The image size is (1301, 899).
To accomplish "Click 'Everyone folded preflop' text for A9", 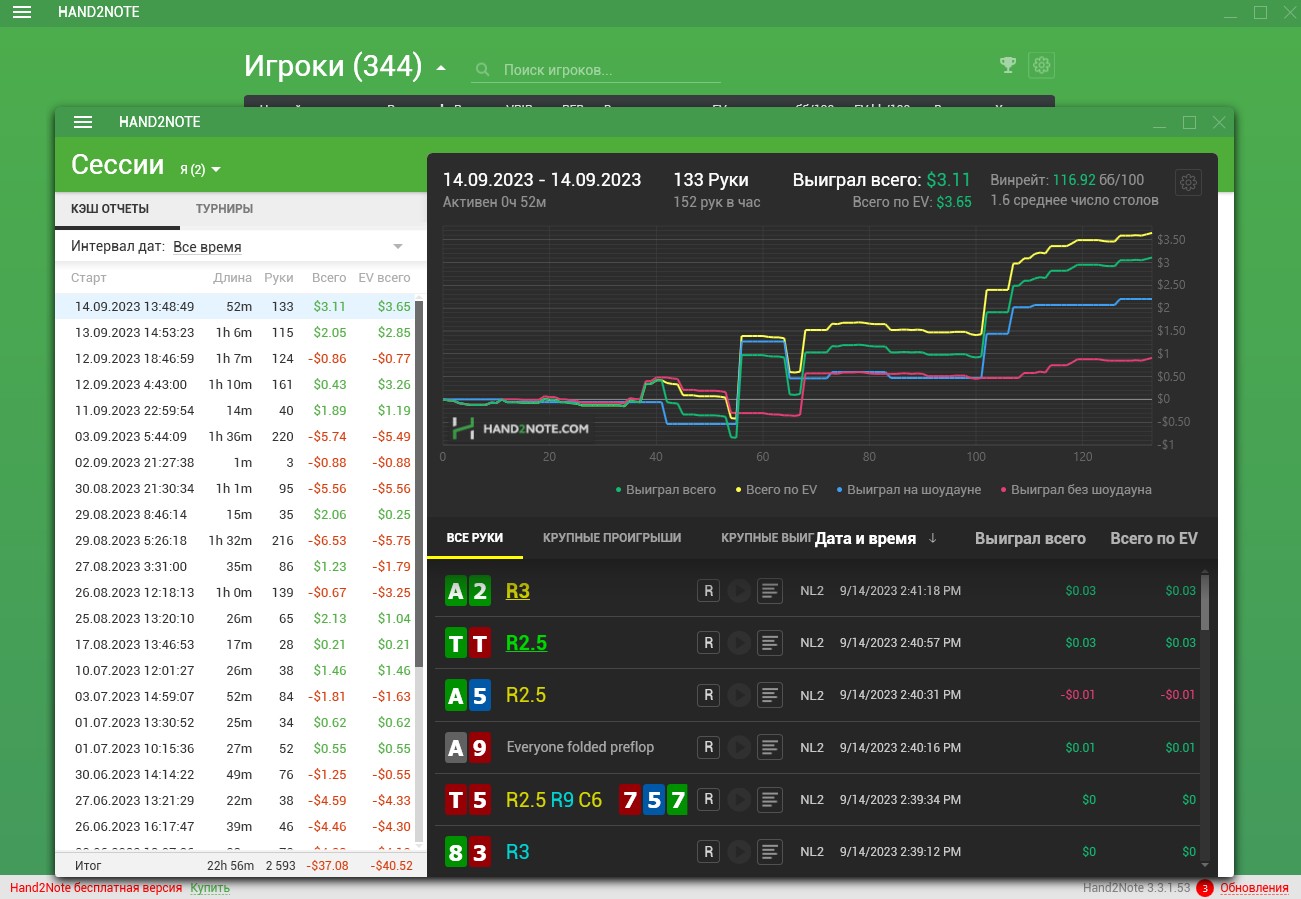I will (x=580, y=747).
